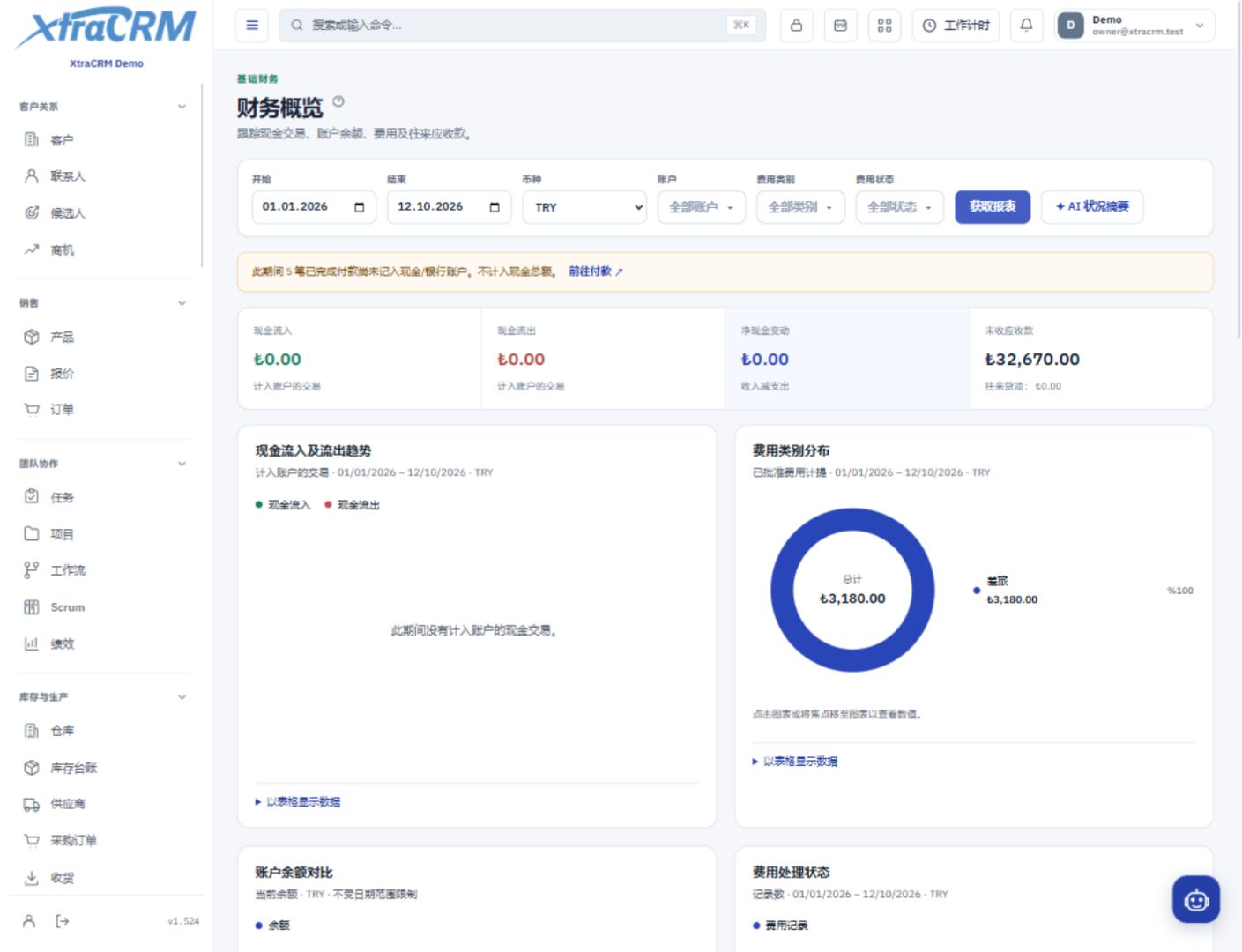This screenshot has height=952, width=1242.
Task: Open the 全部类别 dropdown
Action: click(800, 207)
